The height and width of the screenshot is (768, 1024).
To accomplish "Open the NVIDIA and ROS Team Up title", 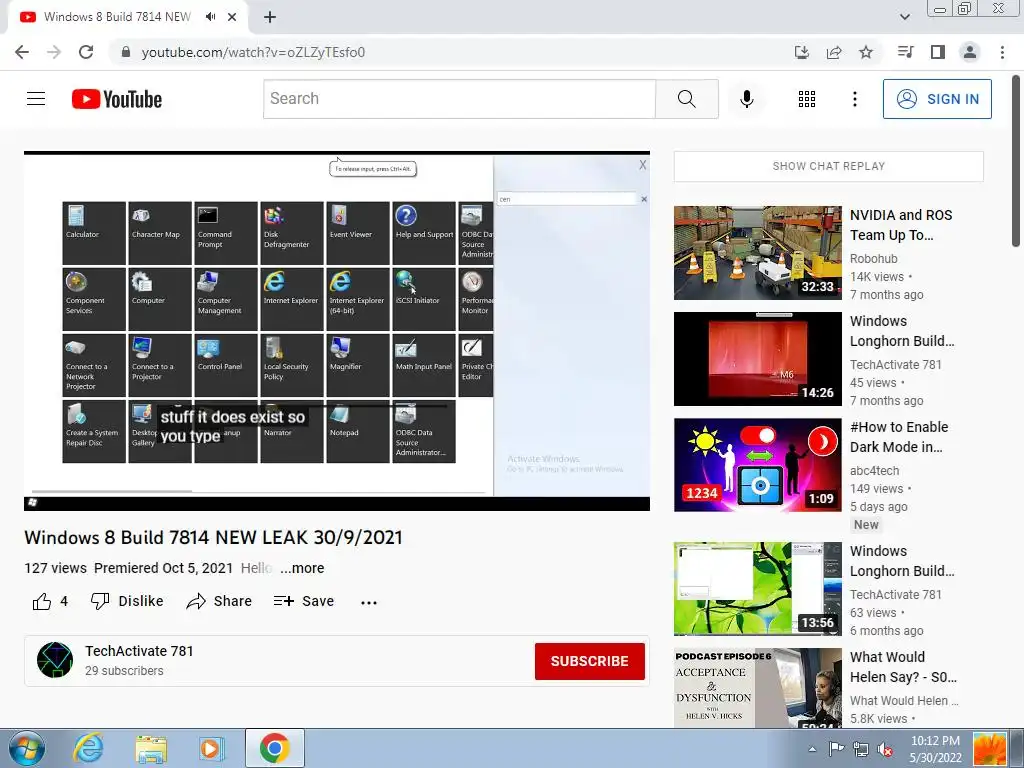I will pyautogui.click(x=901, y=225).
